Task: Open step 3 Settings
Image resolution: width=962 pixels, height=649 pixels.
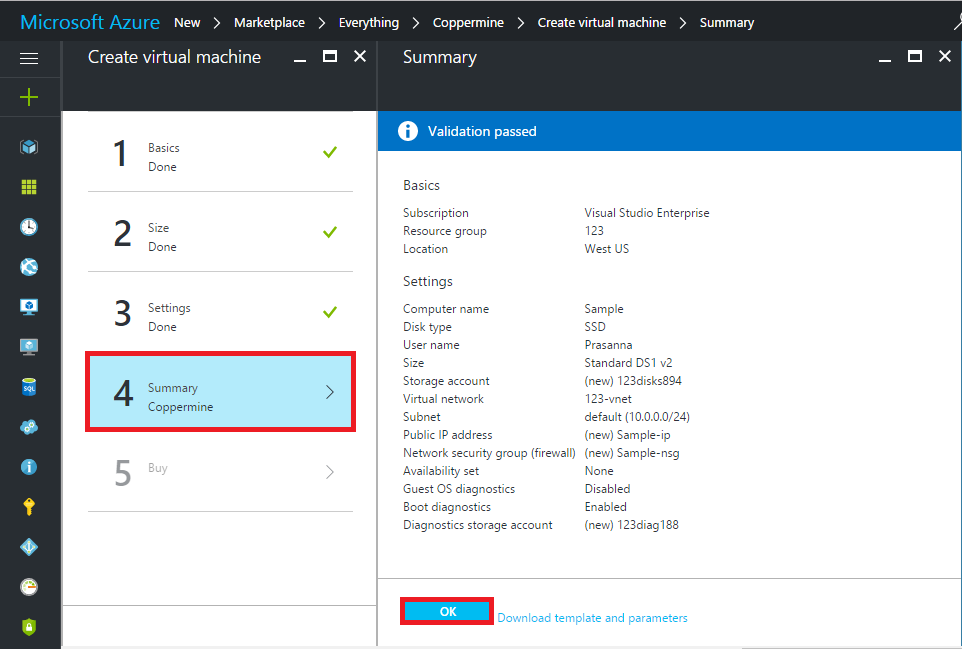Action: [x=220, y=316]
